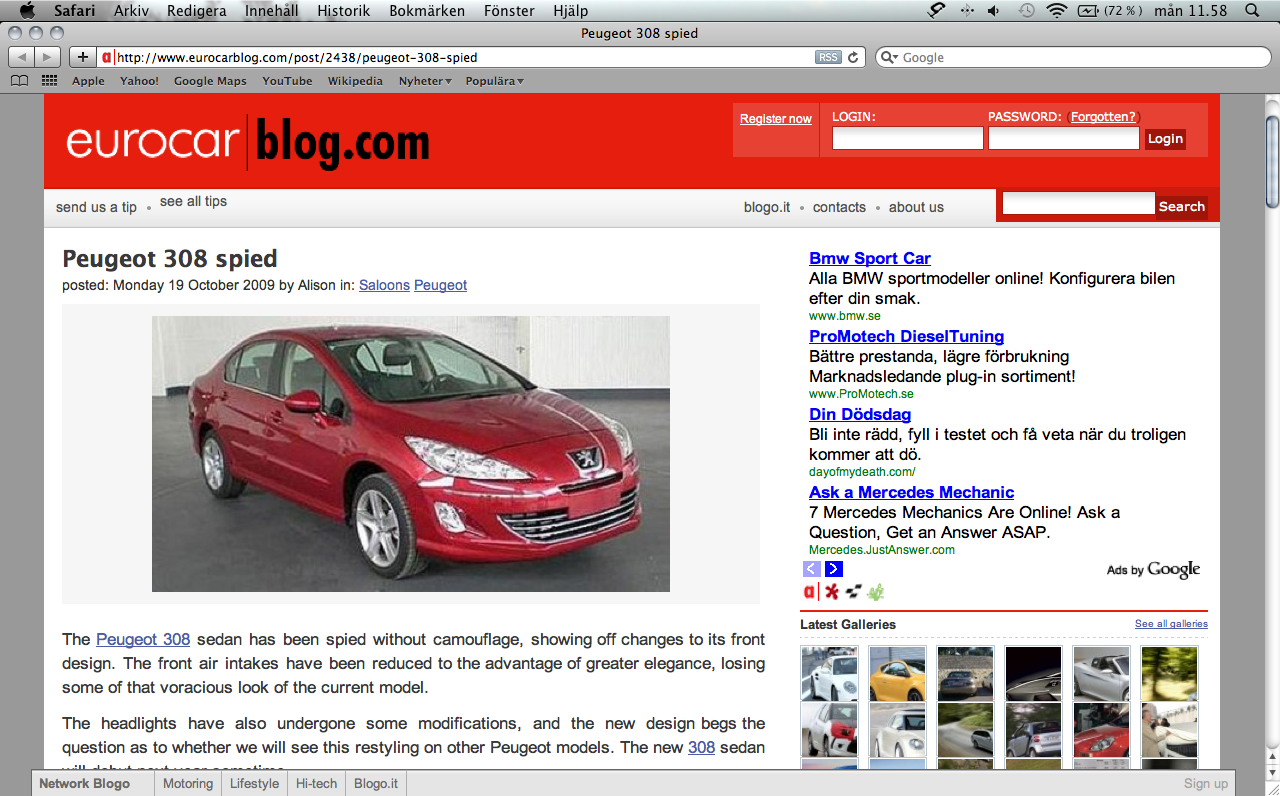Image resolution: width=1280 pixels, height=796 pixels.
Task: Open the Motoring tab in bottom bar
Action: pyautogui.click(x=188, y=783)
